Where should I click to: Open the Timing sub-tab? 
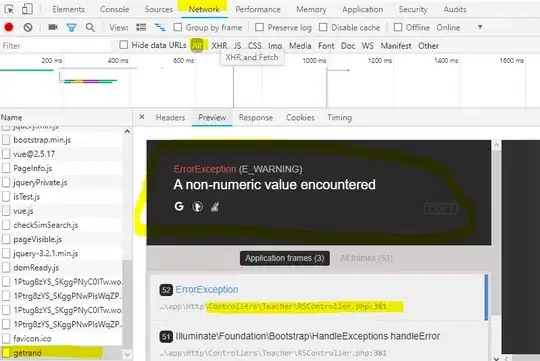pyautogui.click(x=340, y=117)
